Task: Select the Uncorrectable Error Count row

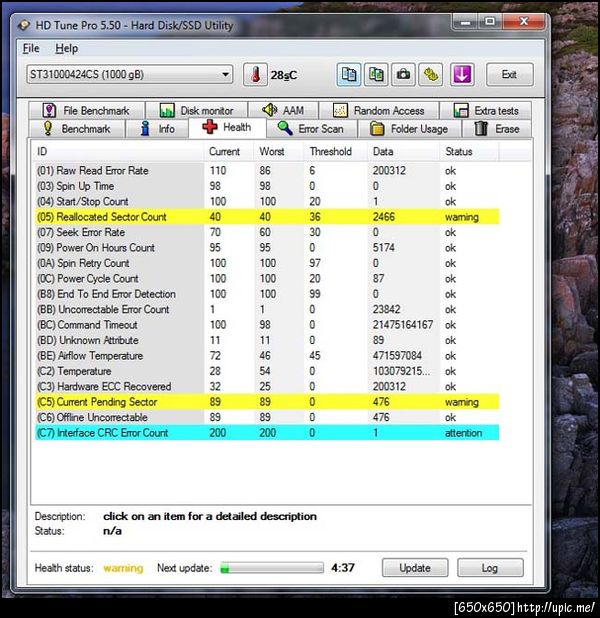Action: pos(267,309)
